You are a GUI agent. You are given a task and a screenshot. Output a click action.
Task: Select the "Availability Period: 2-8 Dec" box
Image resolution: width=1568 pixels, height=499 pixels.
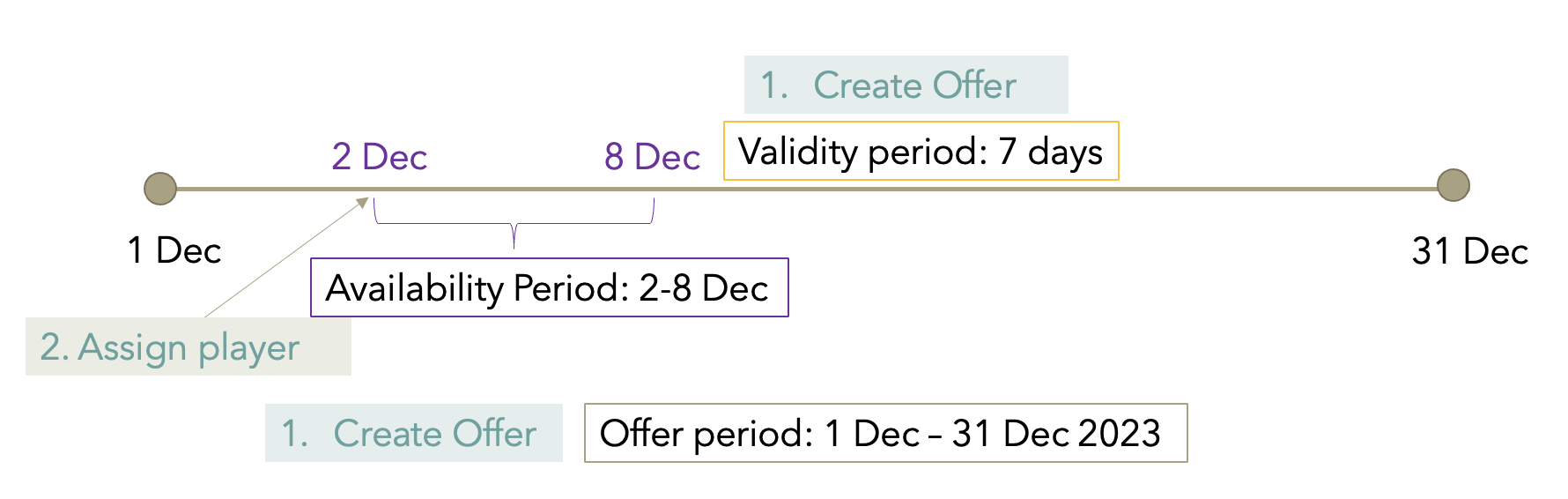(549, 288)
